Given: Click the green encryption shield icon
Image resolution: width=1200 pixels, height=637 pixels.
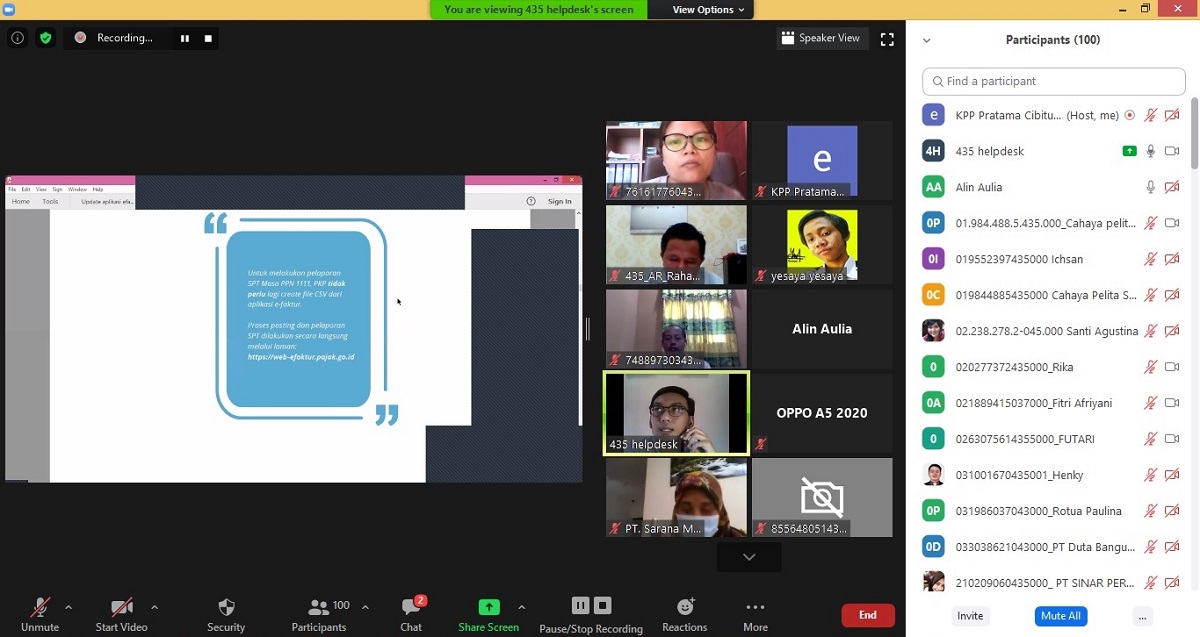Looking at the screenshot, I should [x=46, y=38].
